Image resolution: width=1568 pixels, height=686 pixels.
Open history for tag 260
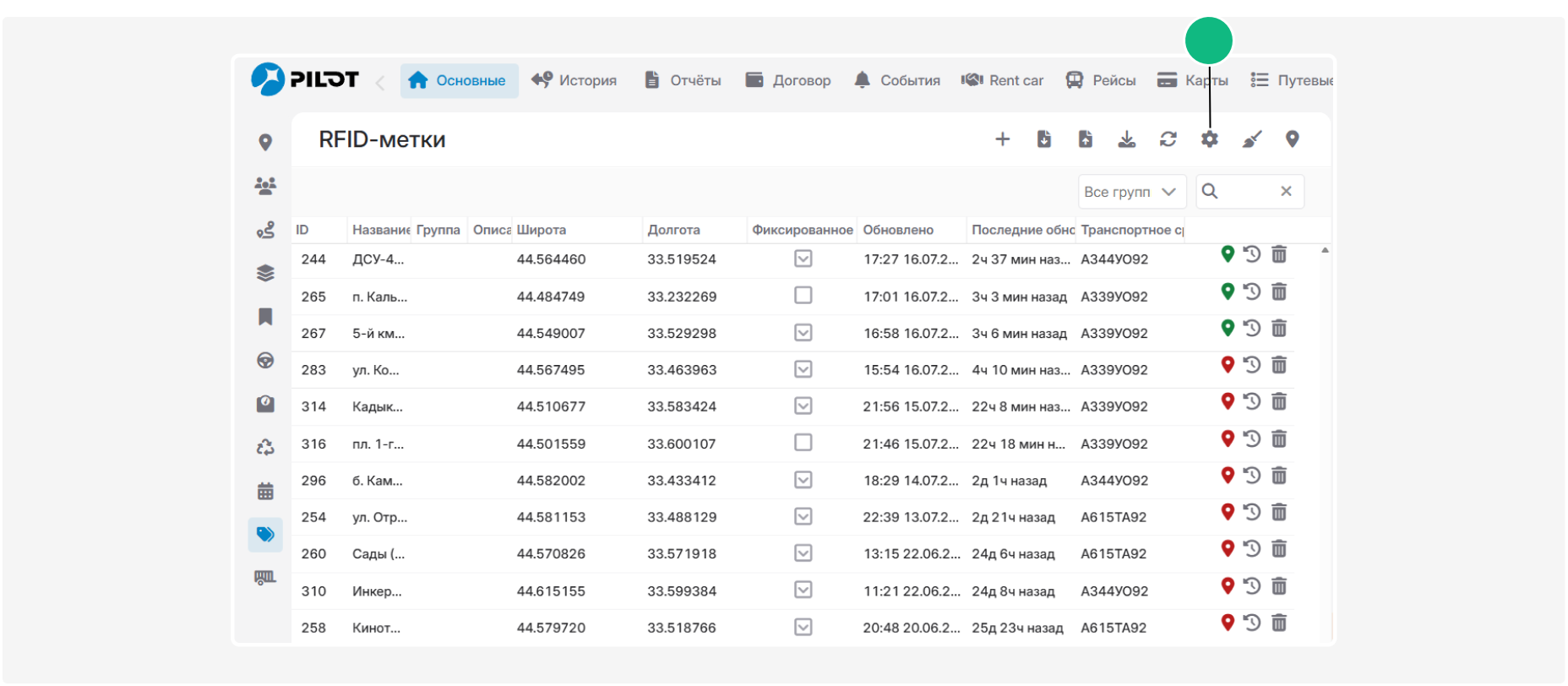(x=1252, y=549)
